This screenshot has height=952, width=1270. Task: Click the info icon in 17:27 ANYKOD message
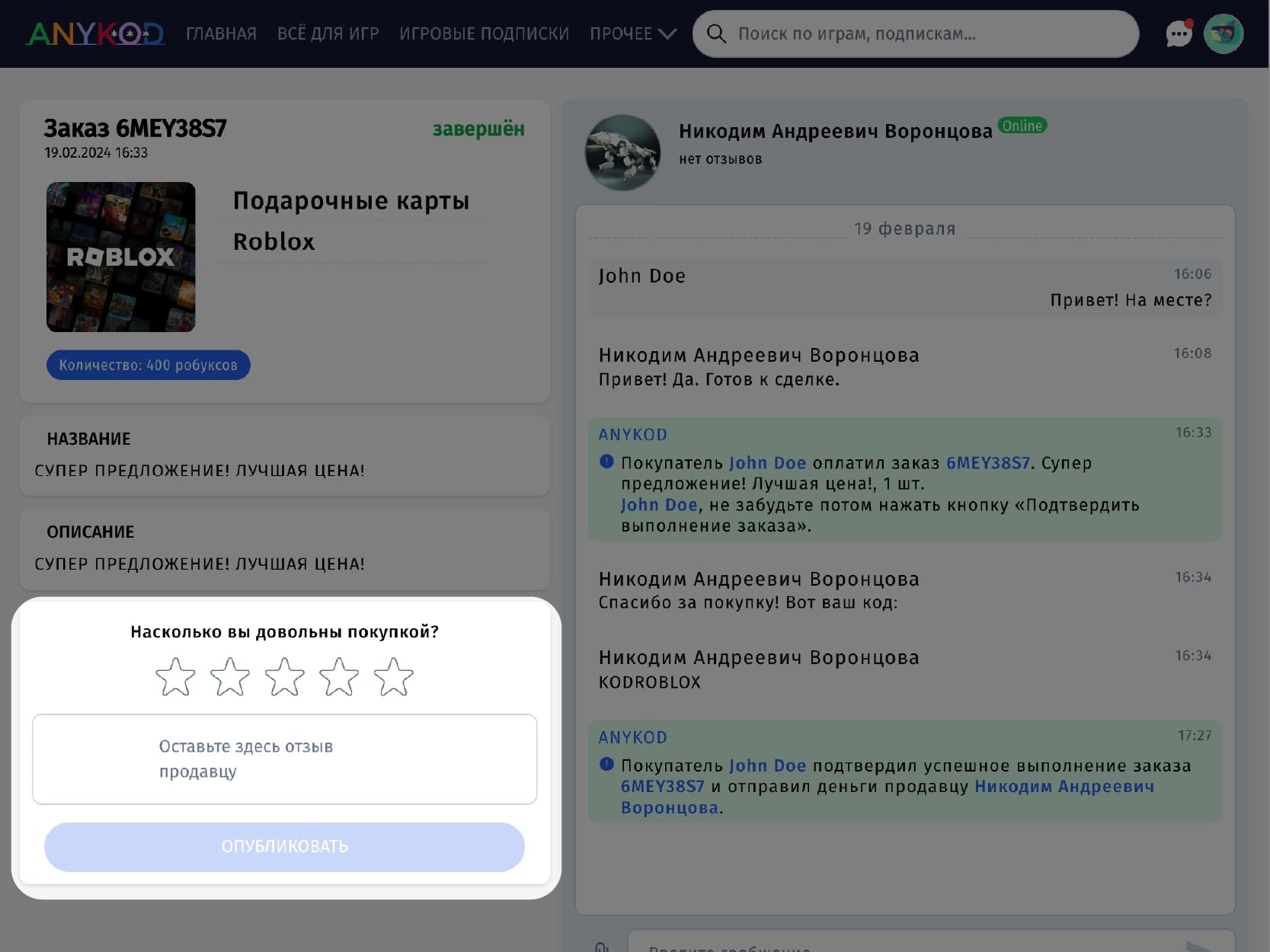pos(606,765)
